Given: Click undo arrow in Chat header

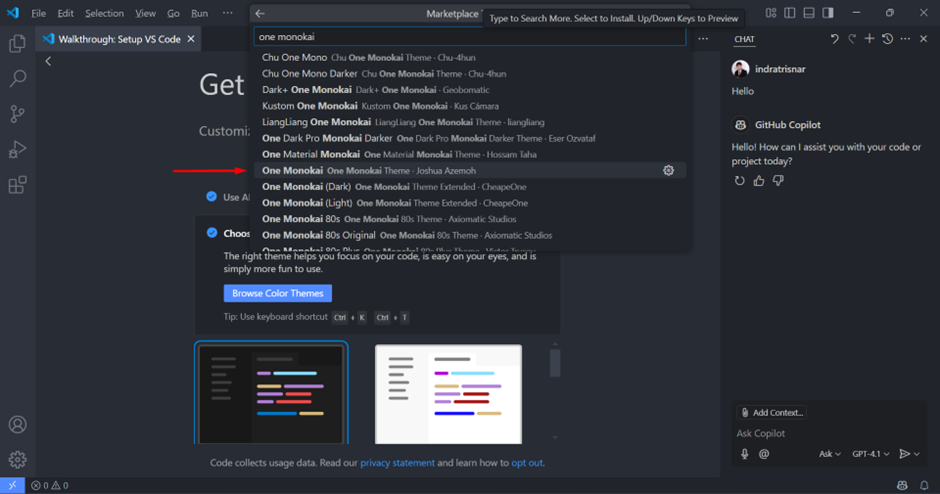Looking at the screenshot, I should (834, 39).
